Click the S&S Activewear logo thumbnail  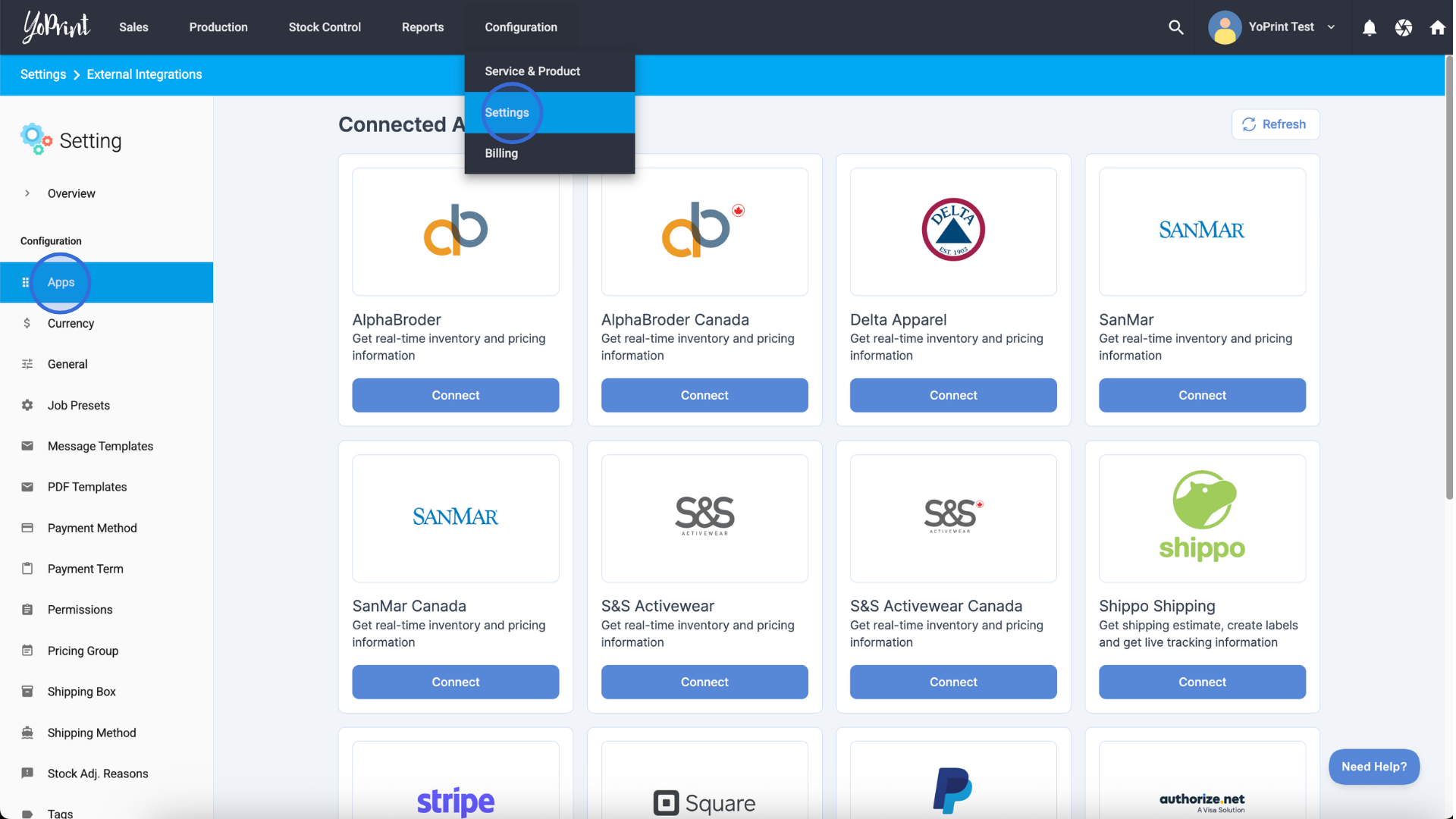tap(704, 518)
